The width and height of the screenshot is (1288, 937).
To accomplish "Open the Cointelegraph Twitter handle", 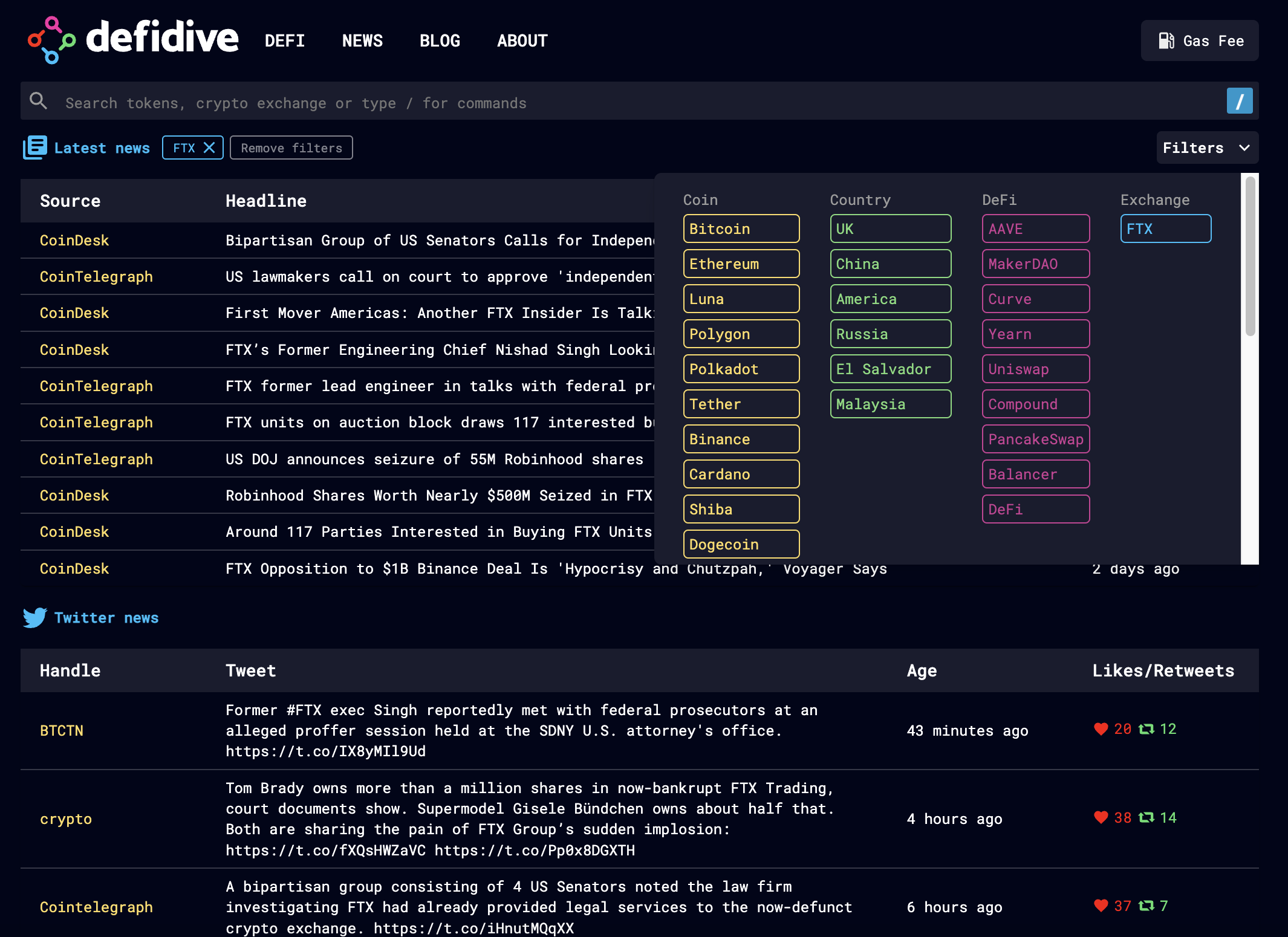I will [x=96, y=907].
